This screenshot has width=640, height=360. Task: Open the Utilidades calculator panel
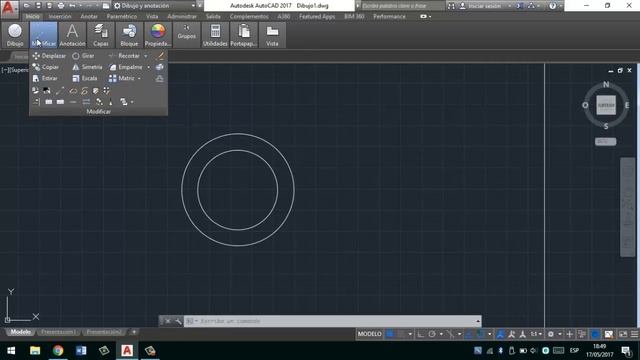tap(215, 35)
